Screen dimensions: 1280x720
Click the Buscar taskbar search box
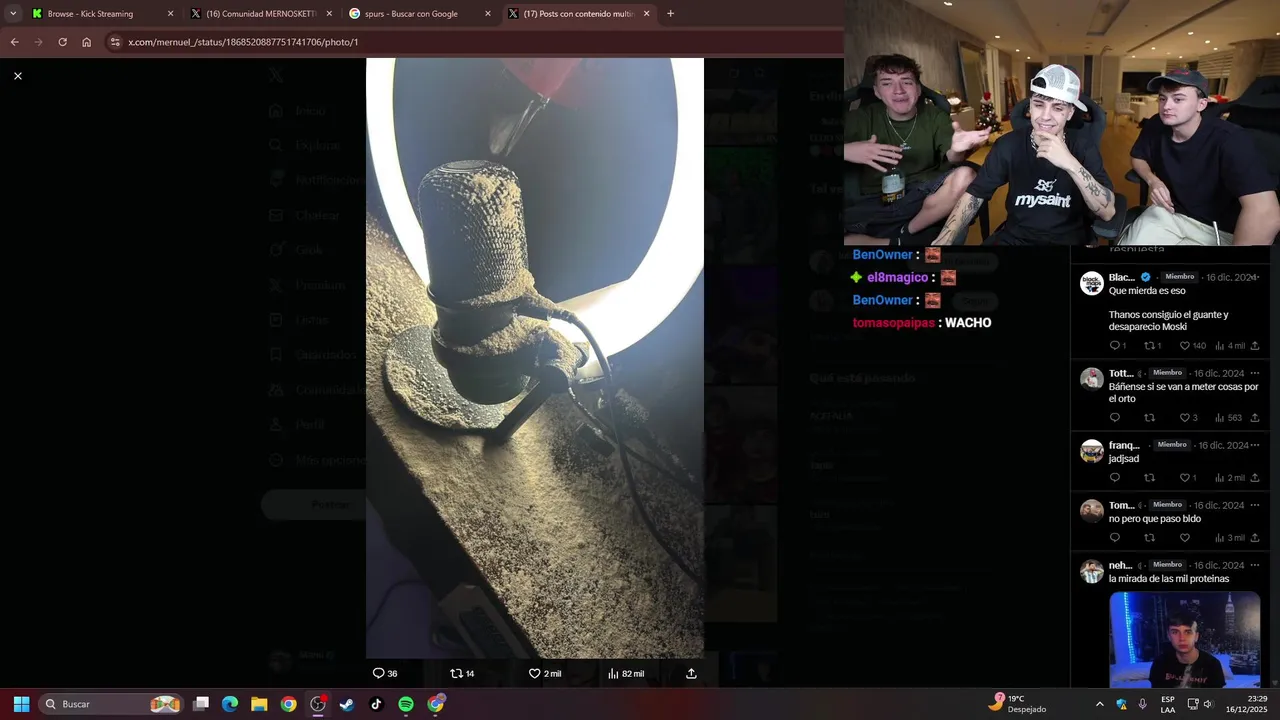(112, 704)
